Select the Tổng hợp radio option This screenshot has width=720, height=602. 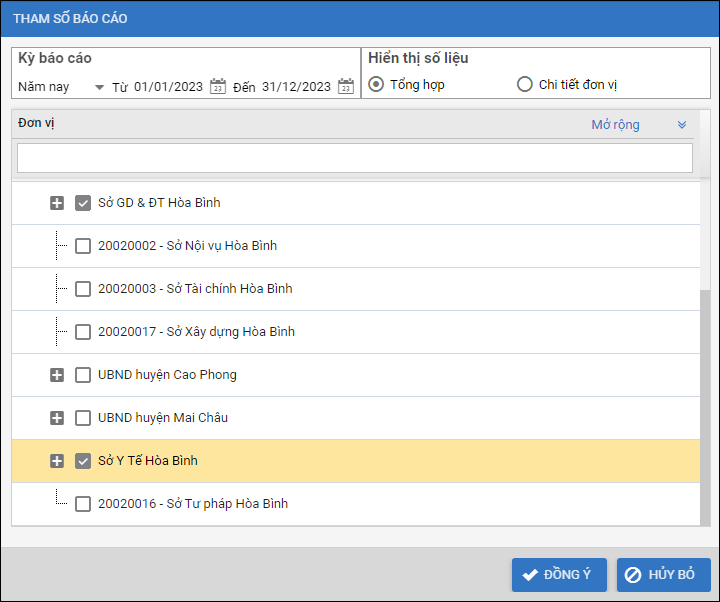pos(376,84)
